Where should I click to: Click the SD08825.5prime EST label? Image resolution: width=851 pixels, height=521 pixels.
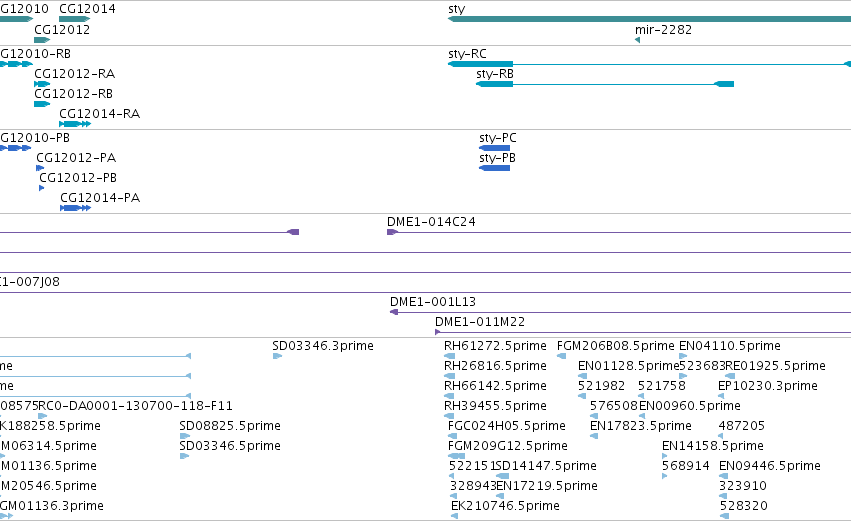point(230,425)
